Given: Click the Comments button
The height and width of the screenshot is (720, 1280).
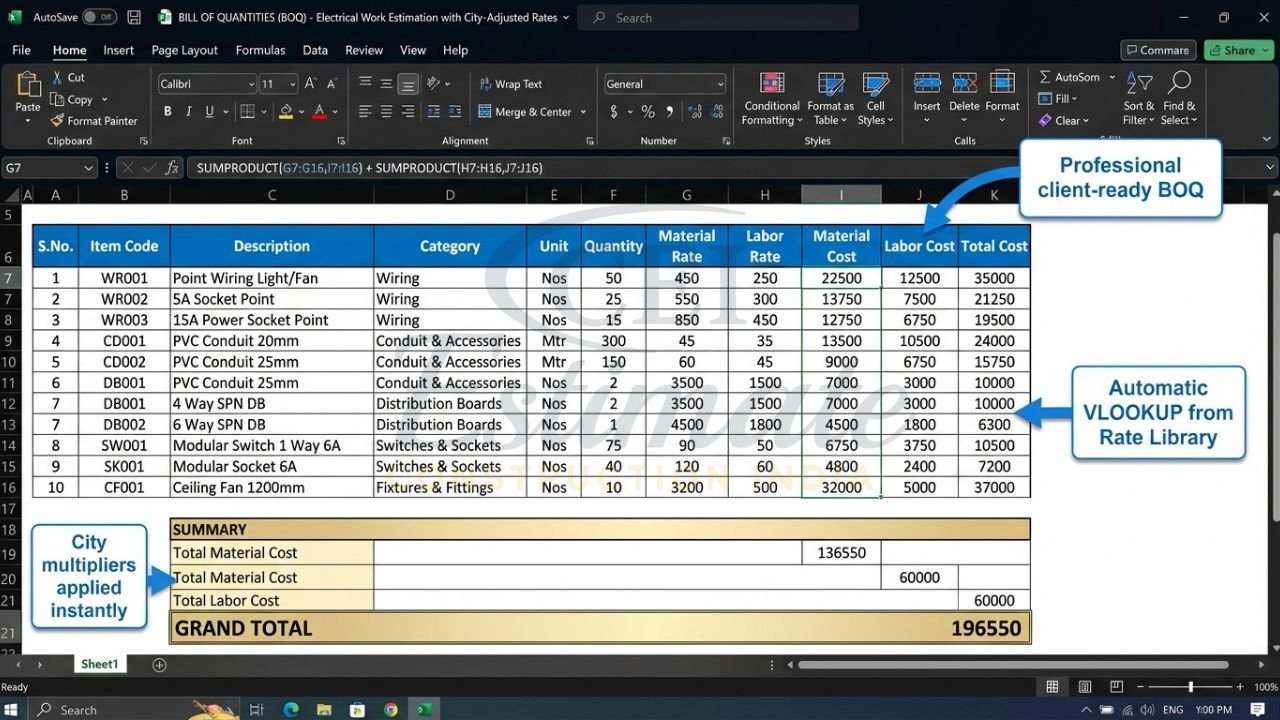Looking at the screenshot, I should coord(1158,50).
